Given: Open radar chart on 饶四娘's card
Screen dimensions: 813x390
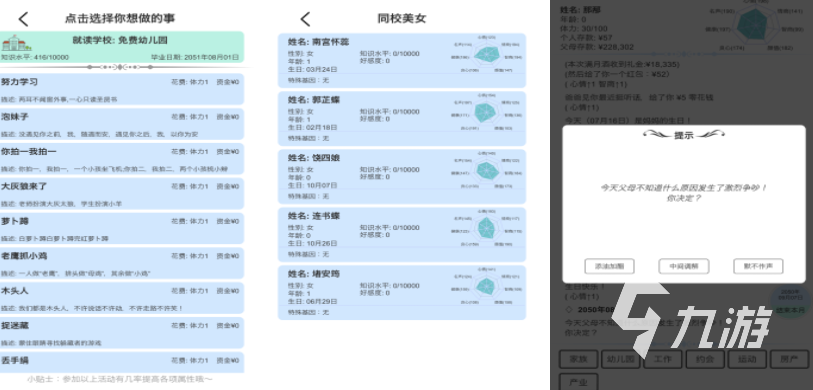Looking at the screenshot, I should [x=485, y=170].
